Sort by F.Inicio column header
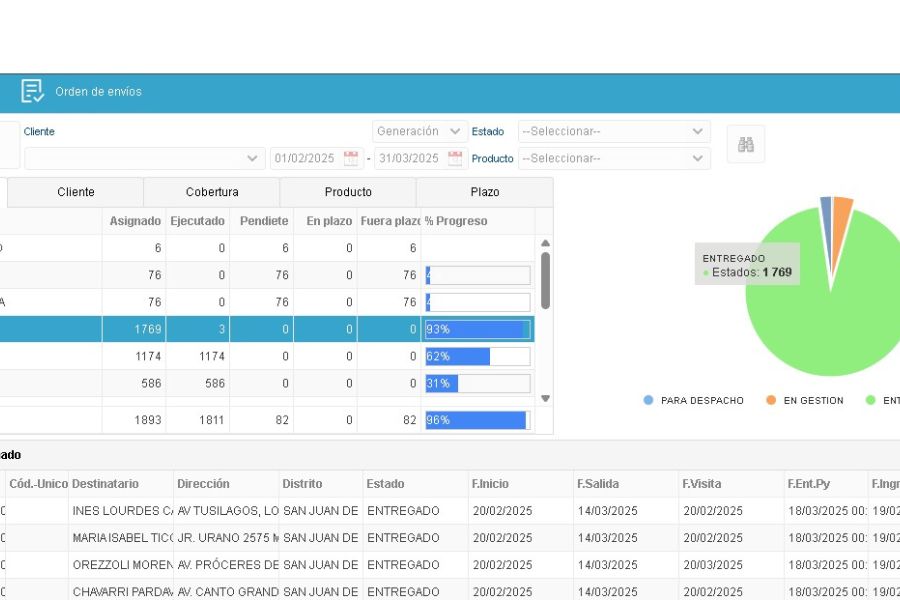Viewport: 900px width, 600px height. [521, 484]
